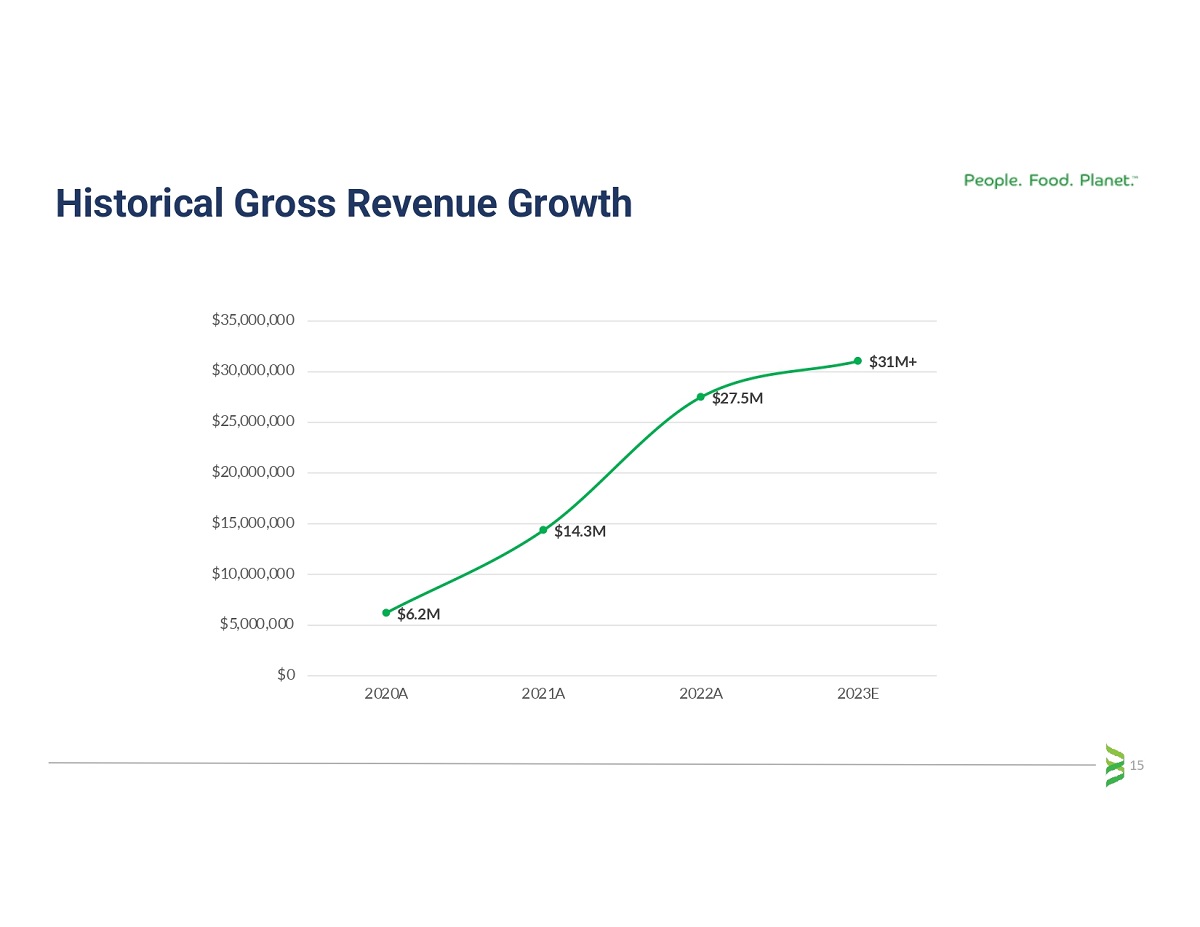Select the '$6.2M' data label

[419, 614]
